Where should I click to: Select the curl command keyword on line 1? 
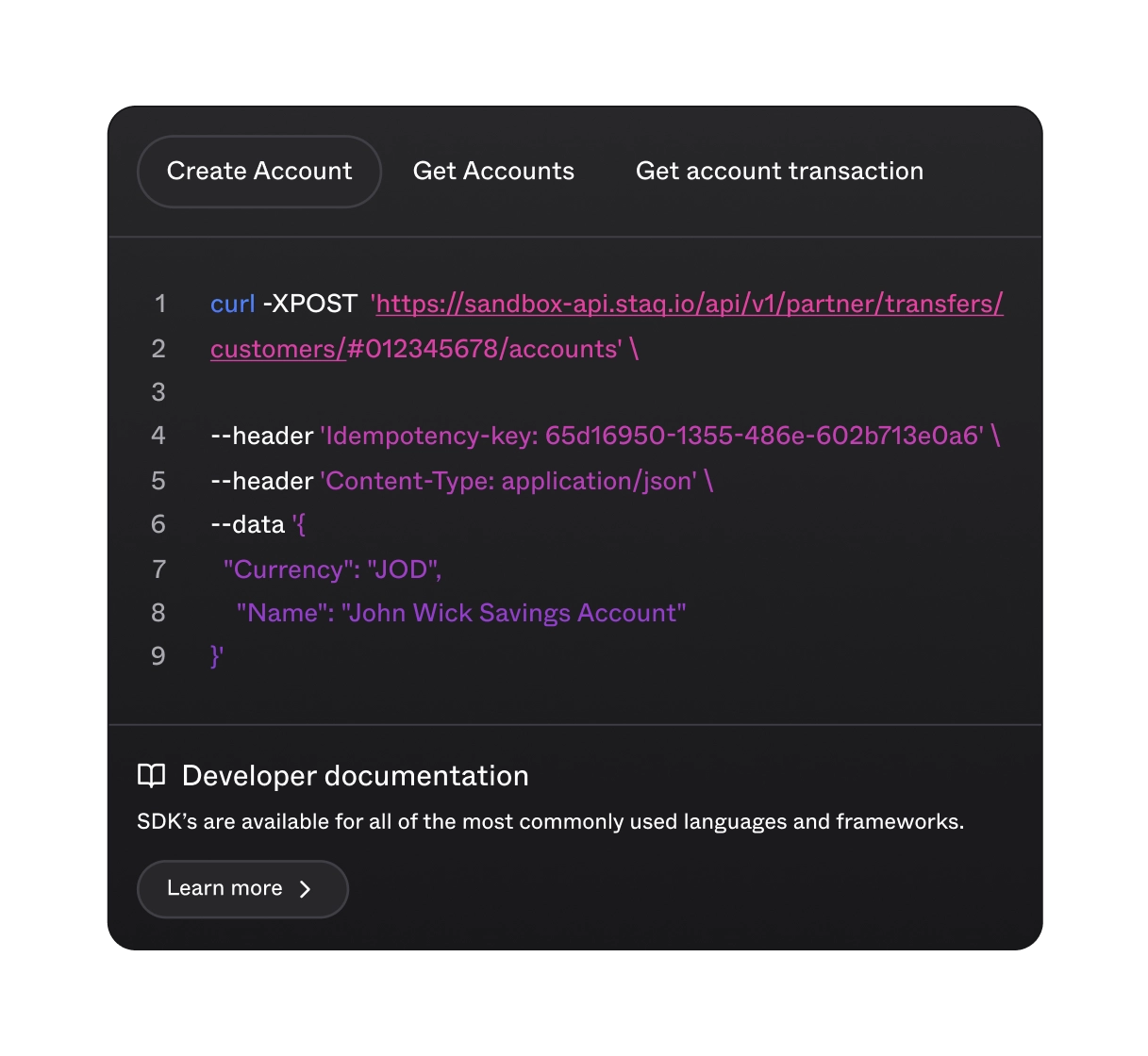(233, 304)
